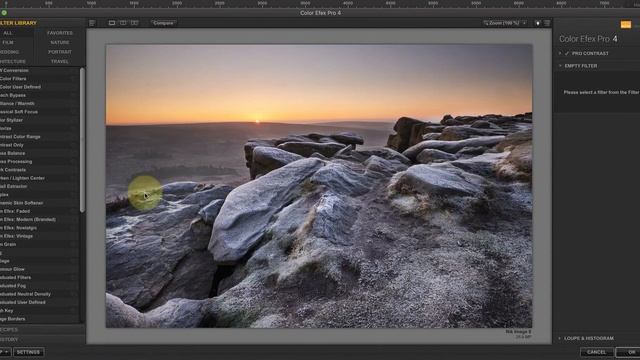Open the Help dropdown beside Settings
640x360 pixels.
pos(5,352)
